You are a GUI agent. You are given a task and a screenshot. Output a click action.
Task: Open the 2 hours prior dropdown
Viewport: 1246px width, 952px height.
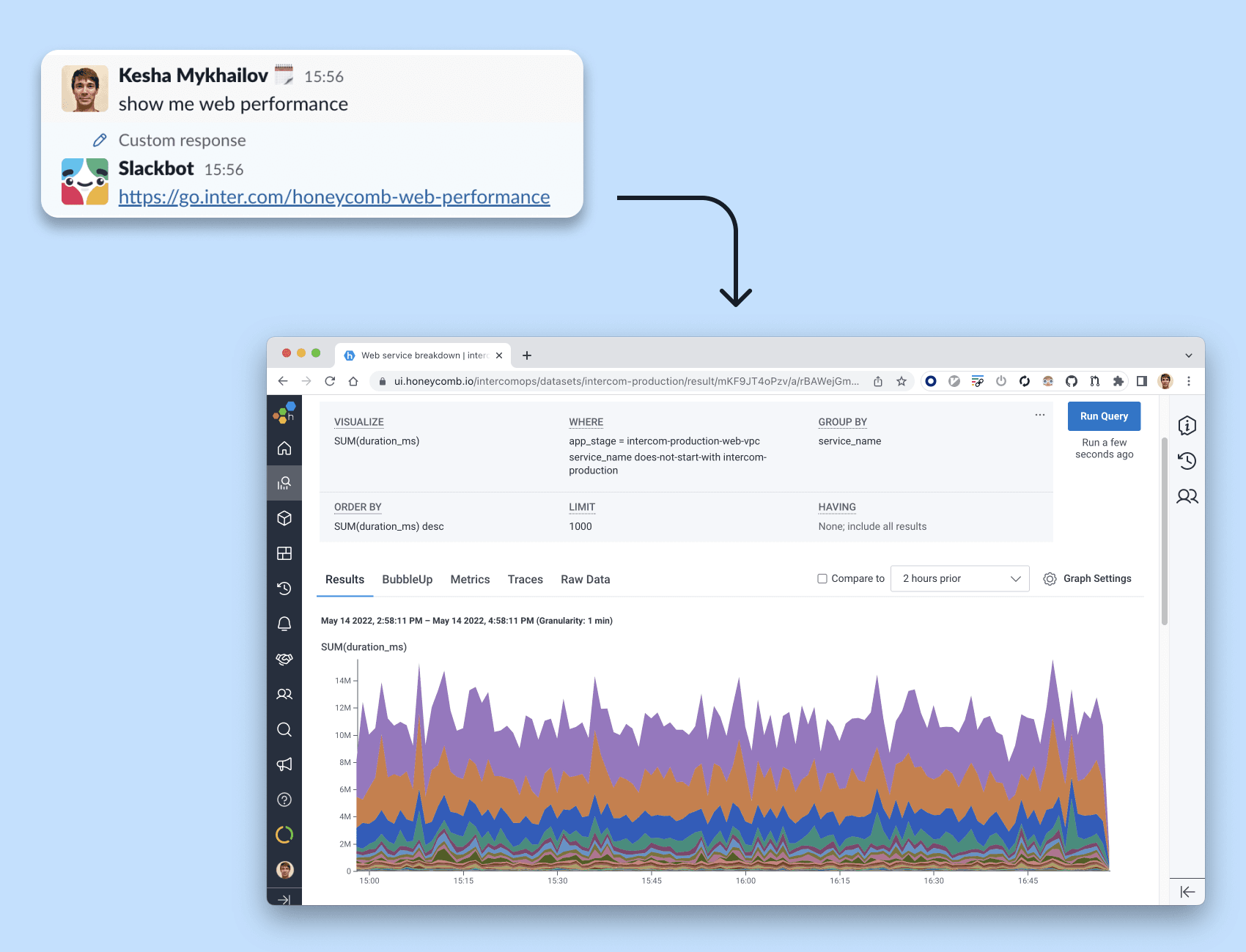pos(959,578)
